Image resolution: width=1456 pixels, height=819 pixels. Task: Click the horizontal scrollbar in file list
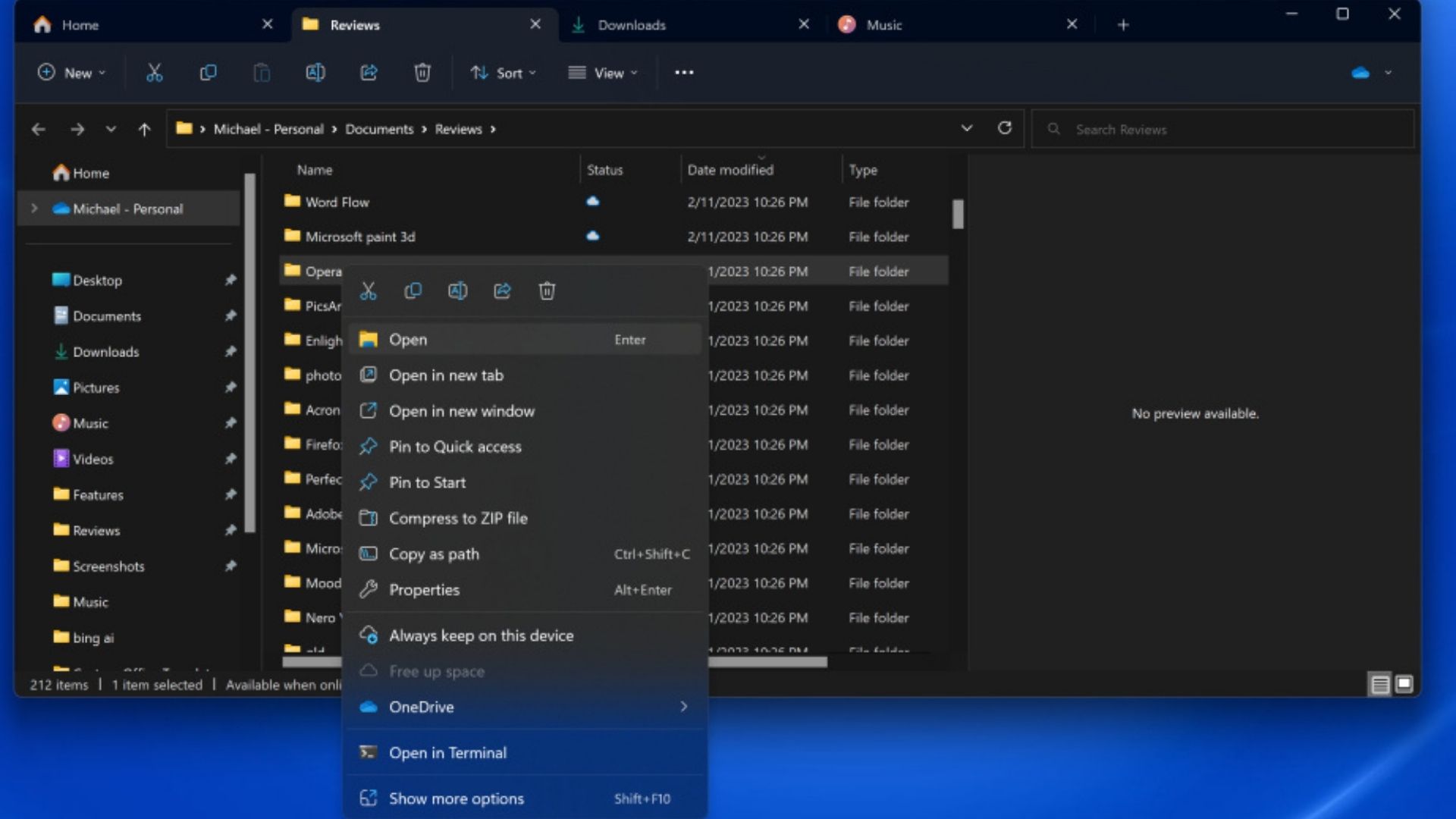click(x=766, y=662)
